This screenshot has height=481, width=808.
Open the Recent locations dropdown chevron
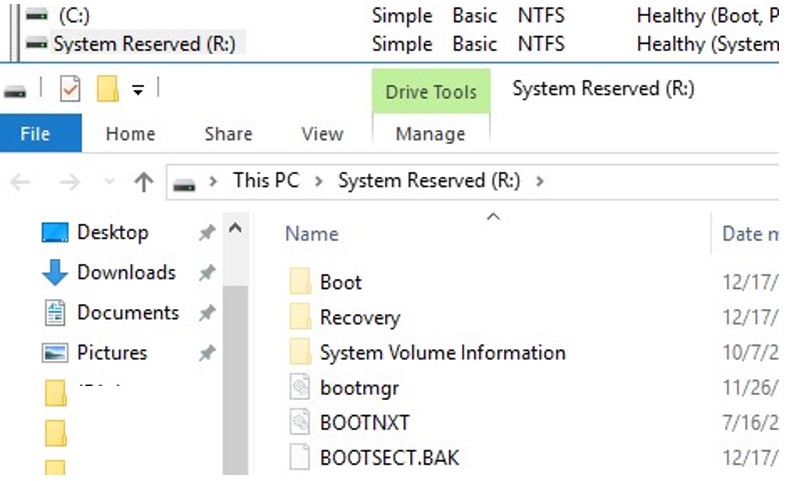[x=107, y=183]
